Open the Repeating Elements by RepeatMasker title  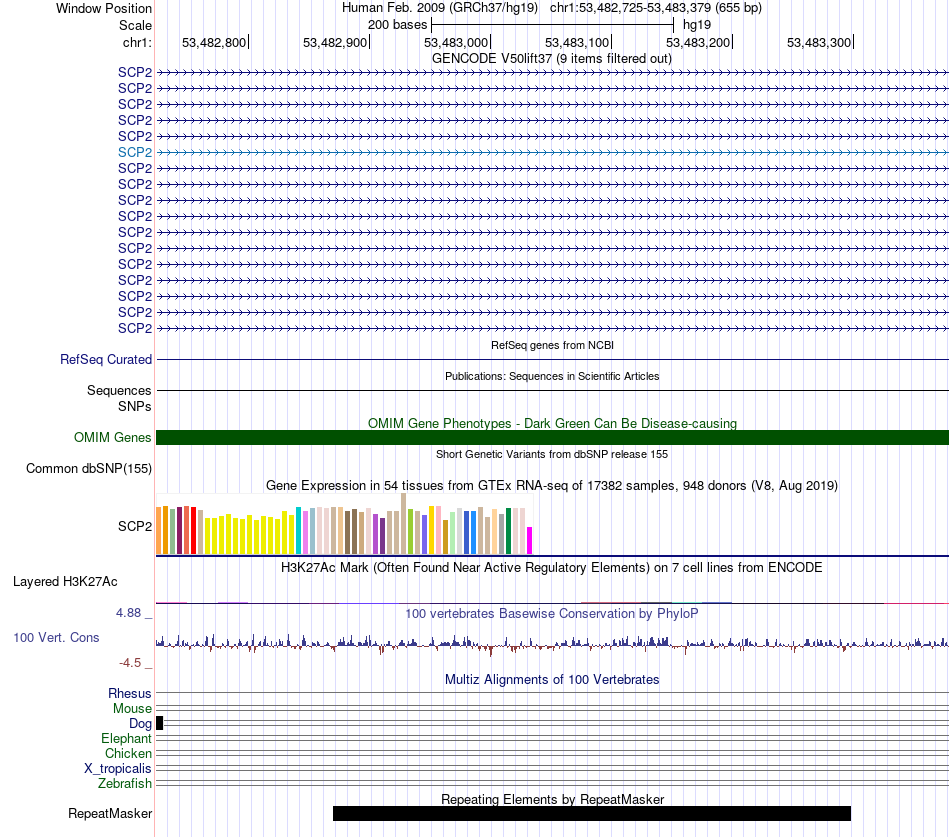click(552, 799)
